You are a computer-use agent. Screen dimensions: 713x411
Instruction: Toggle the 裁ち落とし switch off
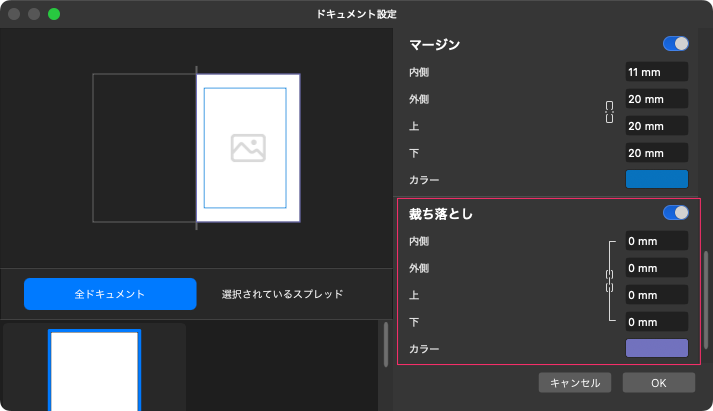tap(676, 212)
